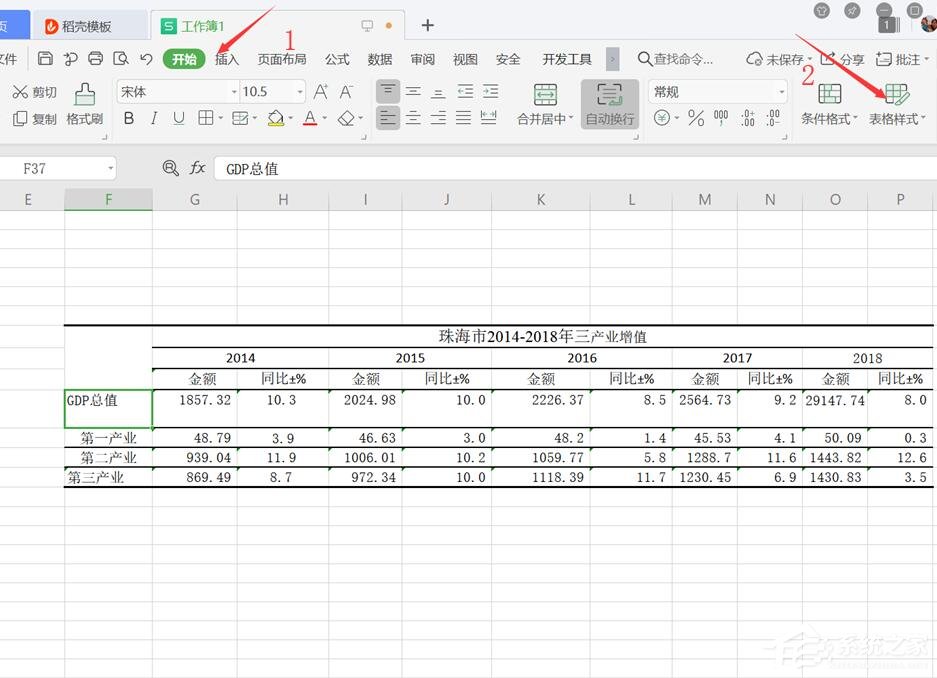Select the Cut (剪切) icon

click(20, 91)
